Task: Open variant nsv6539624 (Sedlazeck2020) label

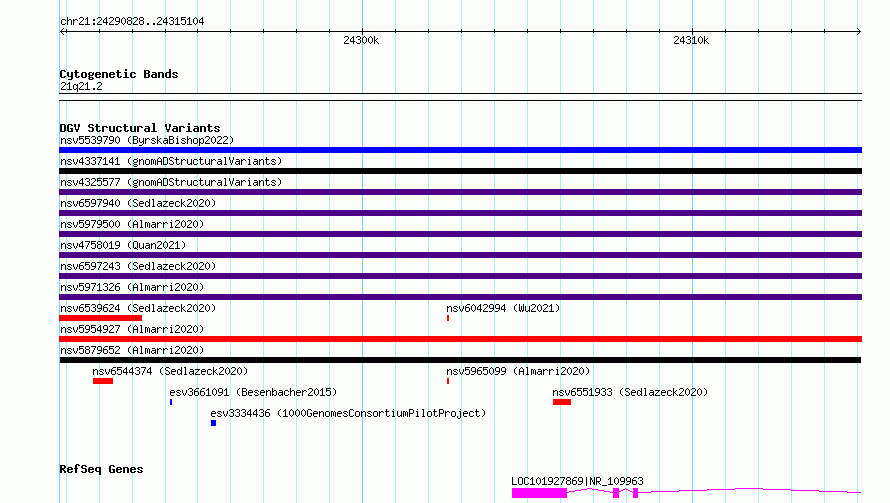Action: click(138, 308)
